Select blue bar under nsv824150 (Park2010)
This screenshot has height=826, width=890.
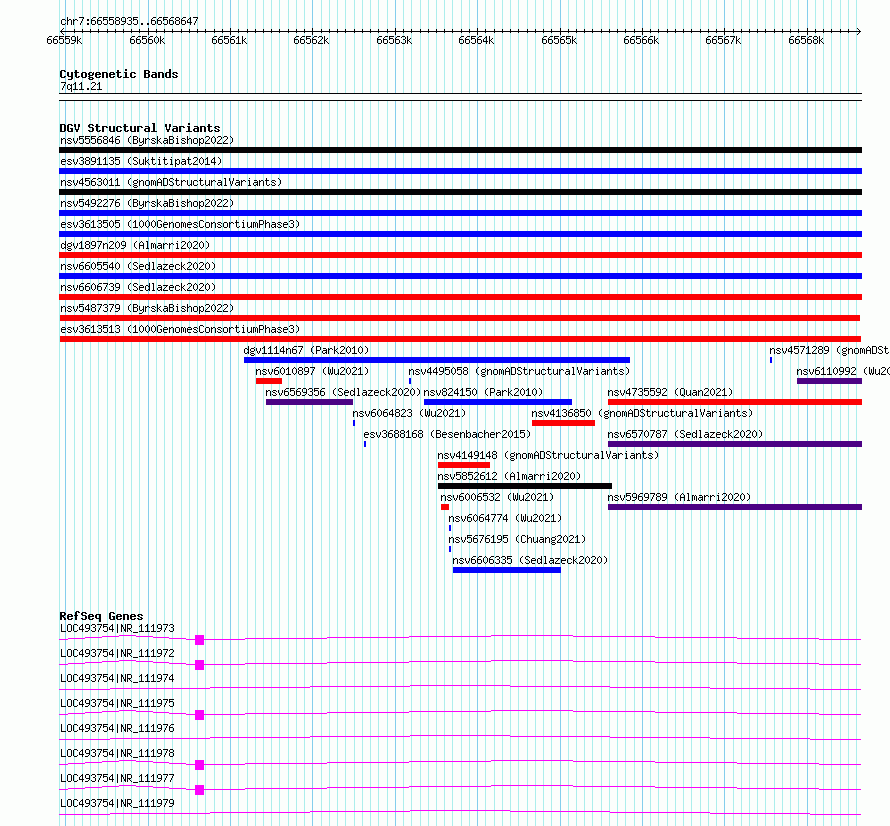point(498,402)
